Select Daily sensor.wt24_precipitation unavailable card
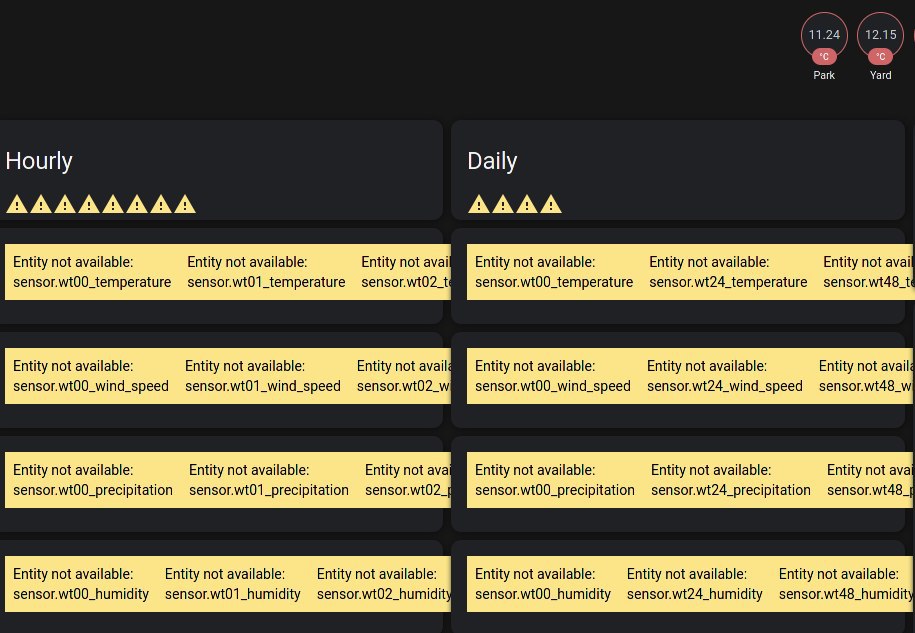 pos(731,480)
